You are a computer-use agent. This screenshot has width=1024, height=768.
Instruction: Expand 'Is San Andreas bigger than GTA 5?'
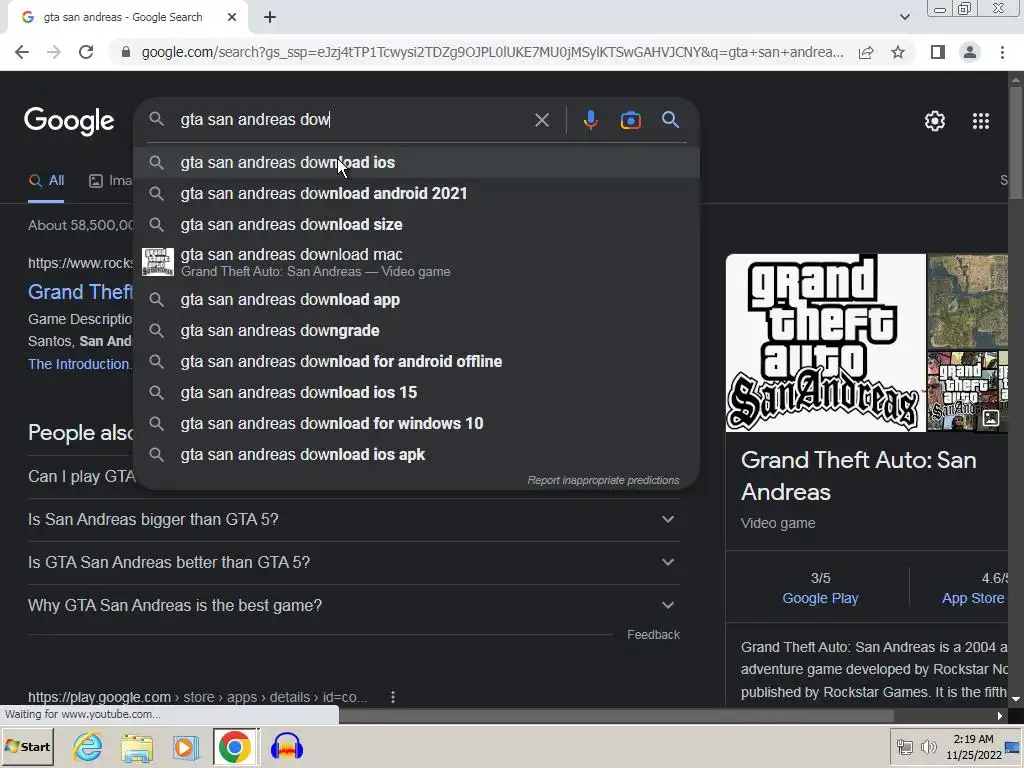(x=353, y=520)
